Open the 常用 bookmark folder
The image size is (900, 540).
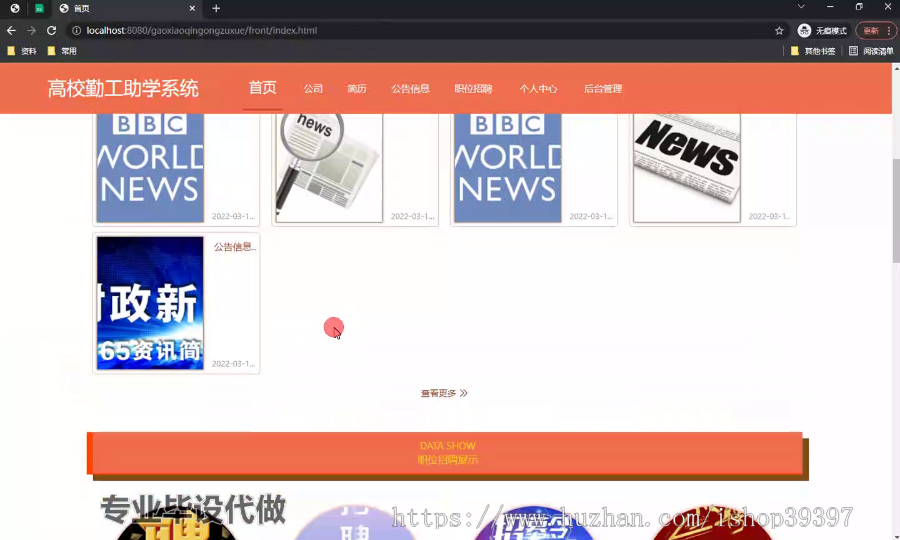pos(62,51)
